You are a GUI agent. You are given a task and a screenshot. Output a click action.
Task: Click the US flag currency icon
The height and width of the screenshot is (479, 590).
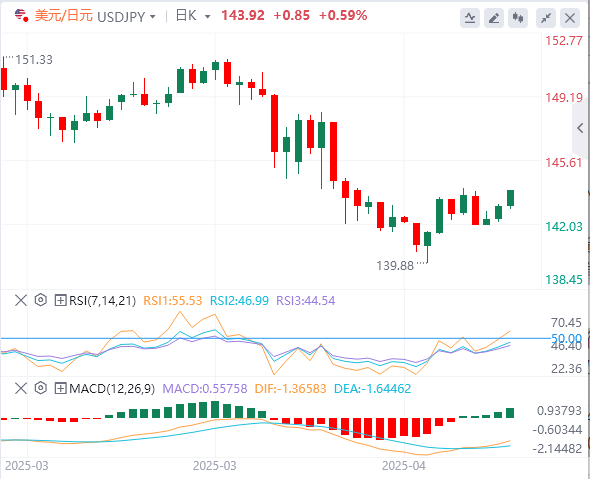[x=21, y=15]
